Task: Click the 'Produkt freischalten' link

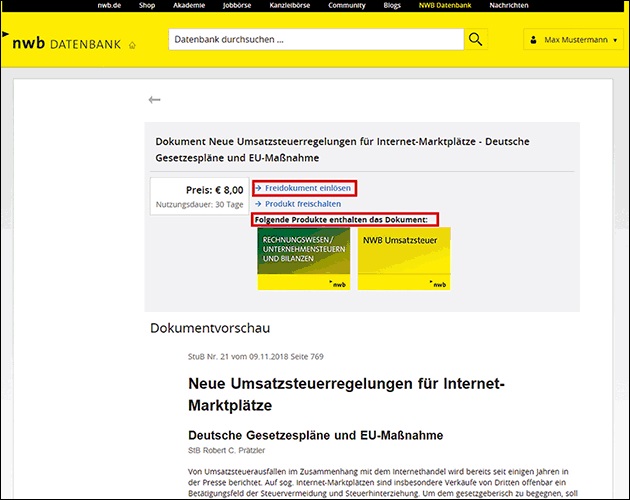Action: pos(304,204)
